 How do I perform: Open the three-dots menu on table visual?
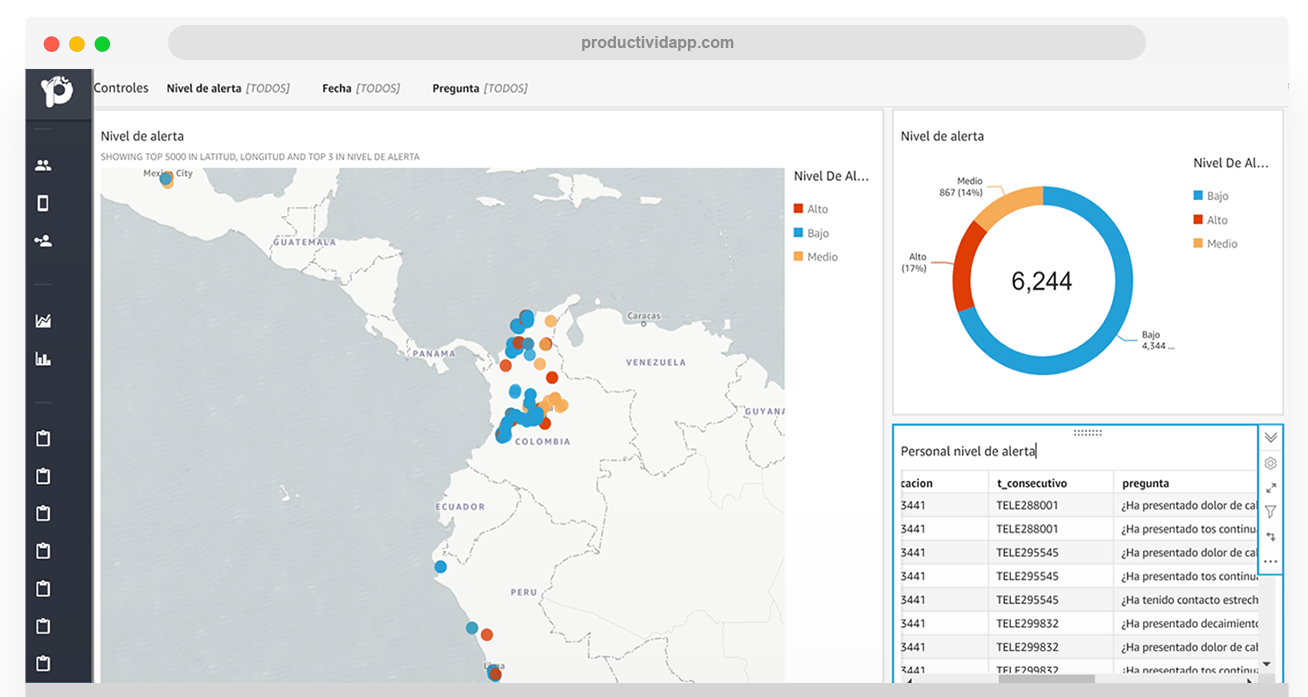[1271, 562]
